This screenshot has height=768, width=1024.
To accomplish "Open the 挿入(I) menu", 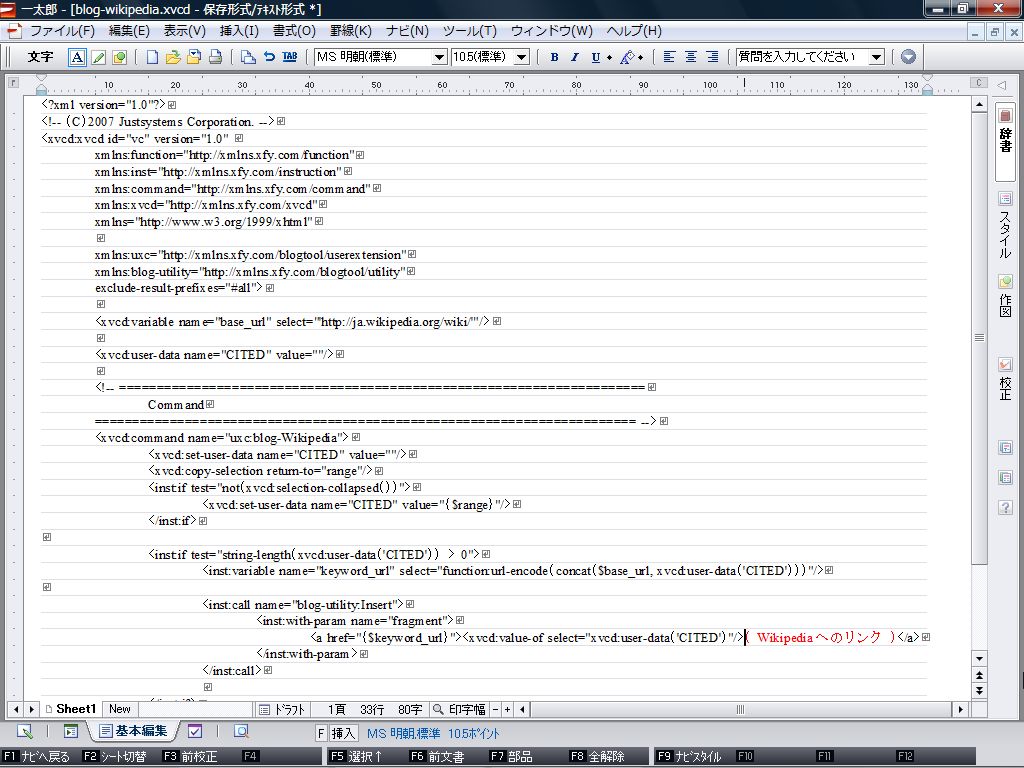I will 239,31.
